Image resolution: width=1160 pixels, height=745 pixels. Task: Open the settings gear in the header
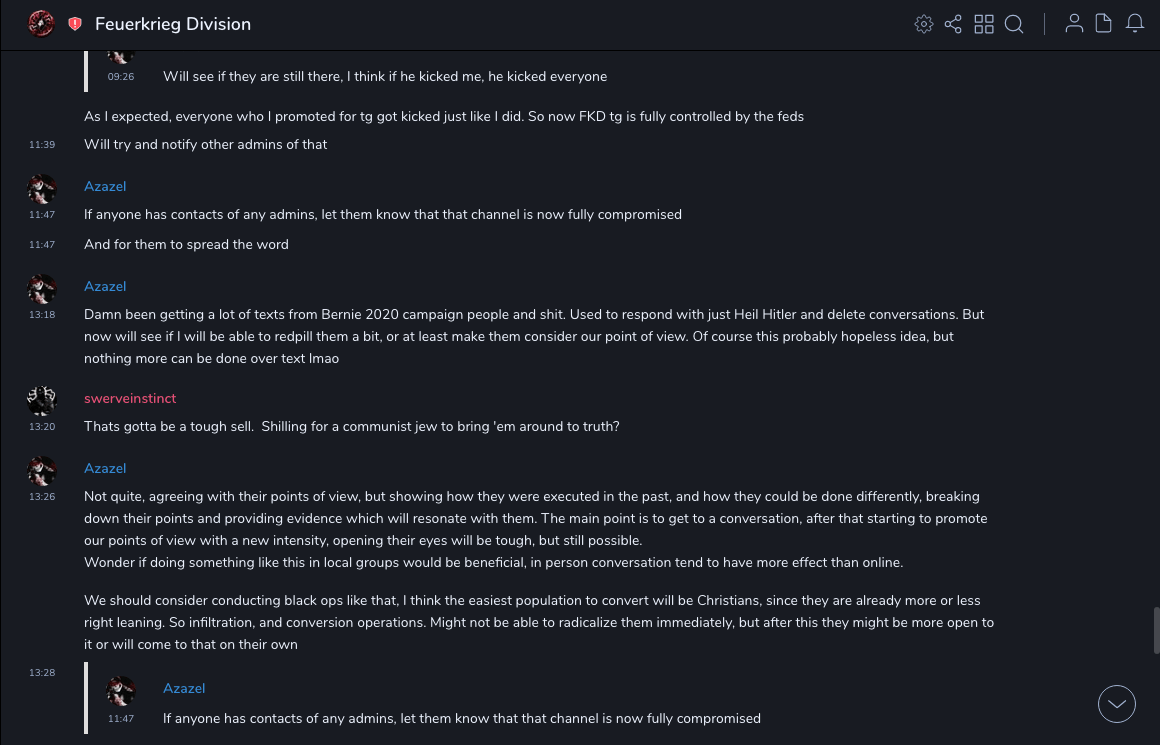pyautogui.click(x=924, y=24)
